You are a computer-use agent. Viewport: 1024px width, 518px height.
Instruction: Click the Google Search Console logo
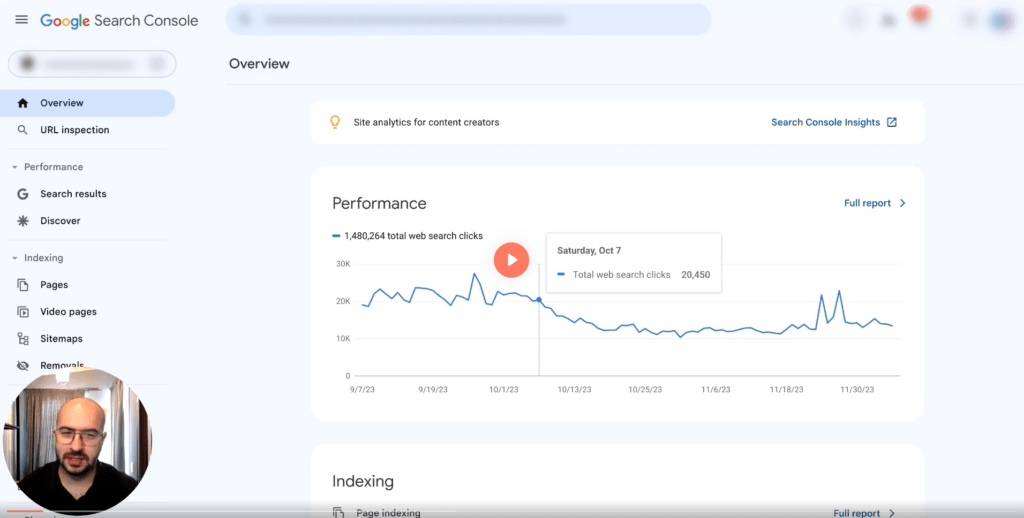[119, 20]
